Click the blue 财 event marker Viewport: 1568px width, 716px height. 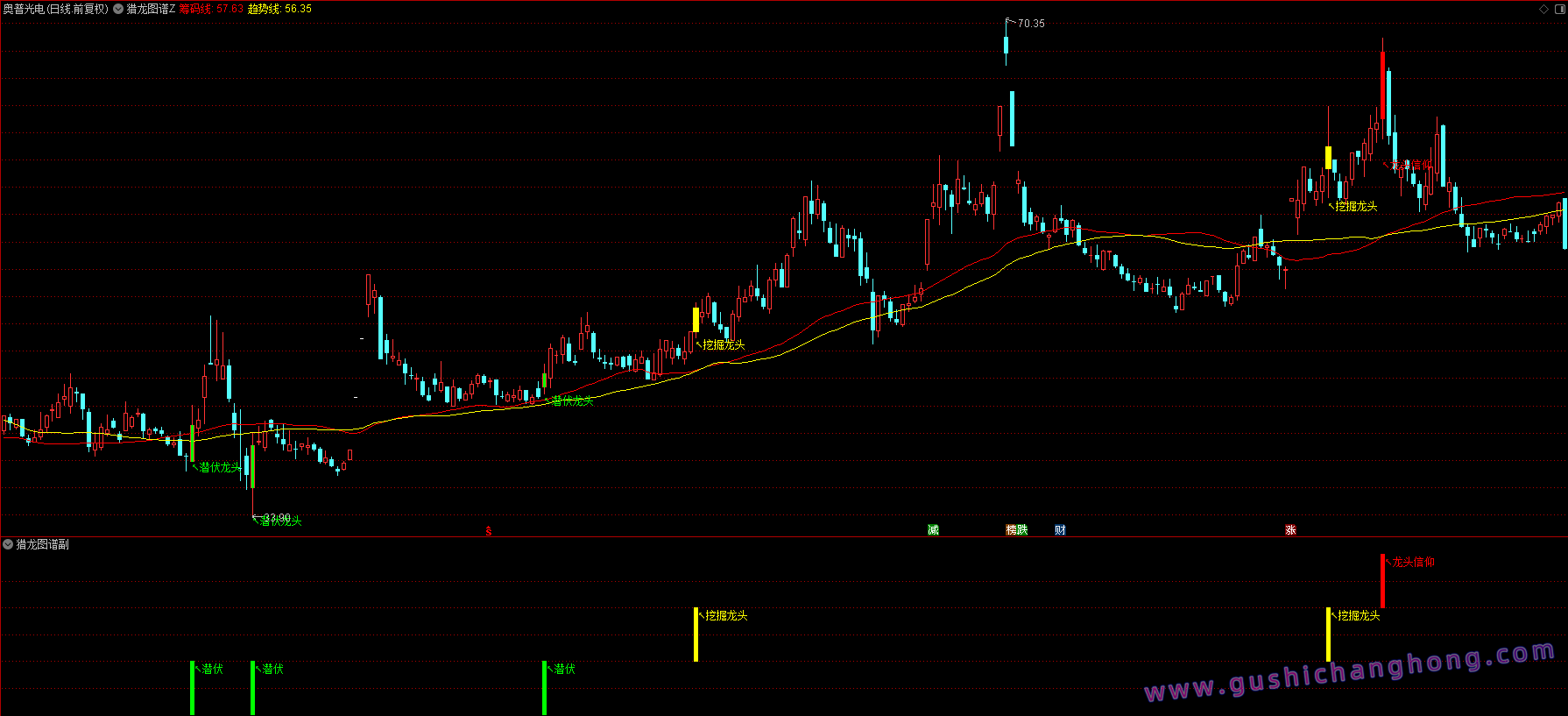(x=1060, y=530)
